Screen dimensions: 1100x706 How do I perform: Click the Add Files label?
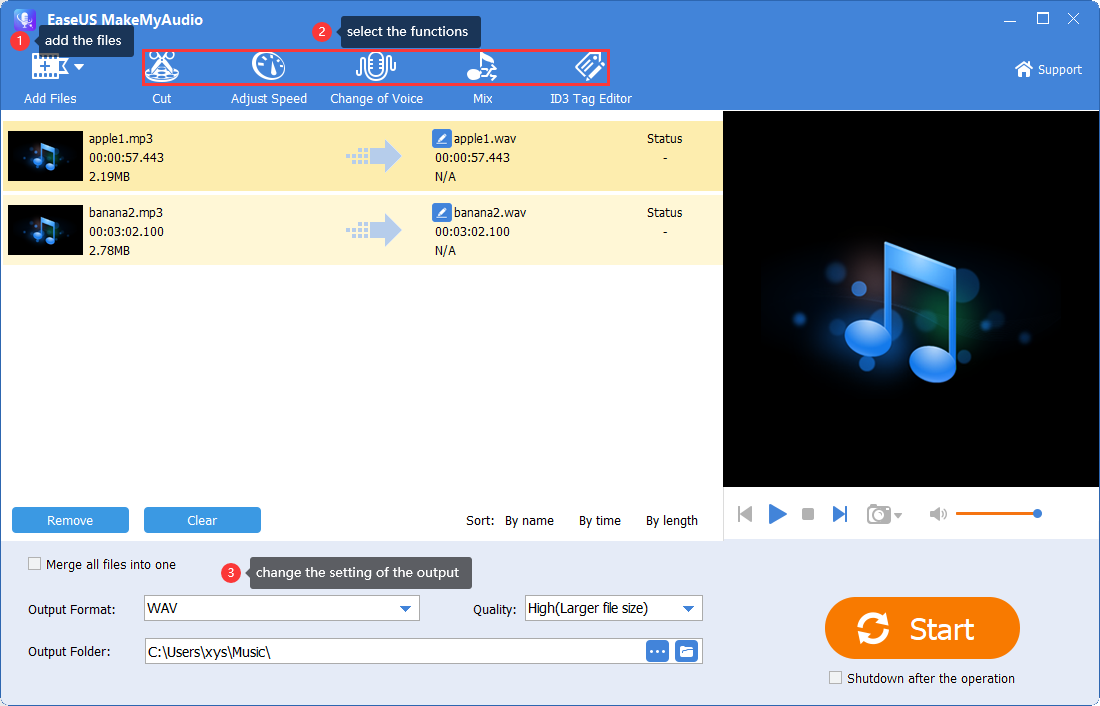coord(50,98)
